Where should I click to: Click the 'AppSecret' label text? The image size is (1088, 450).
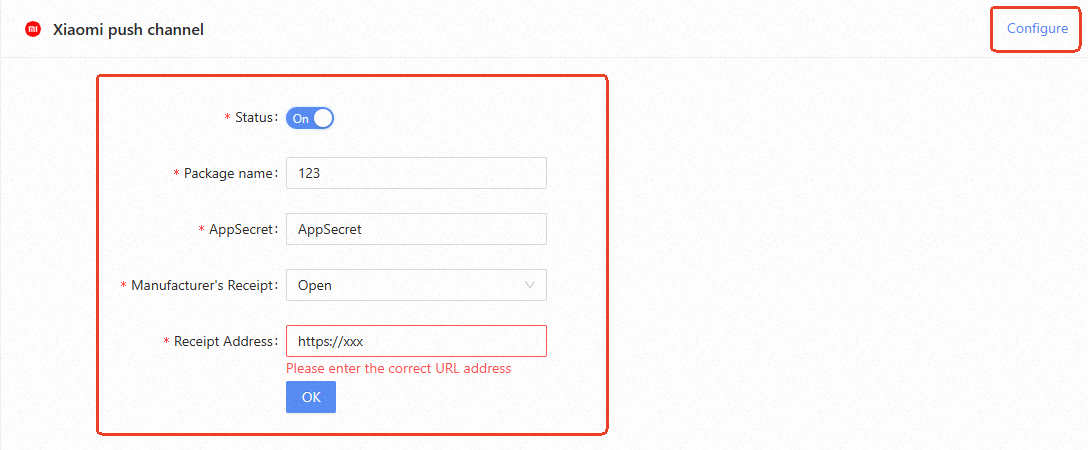pos(241,229)
